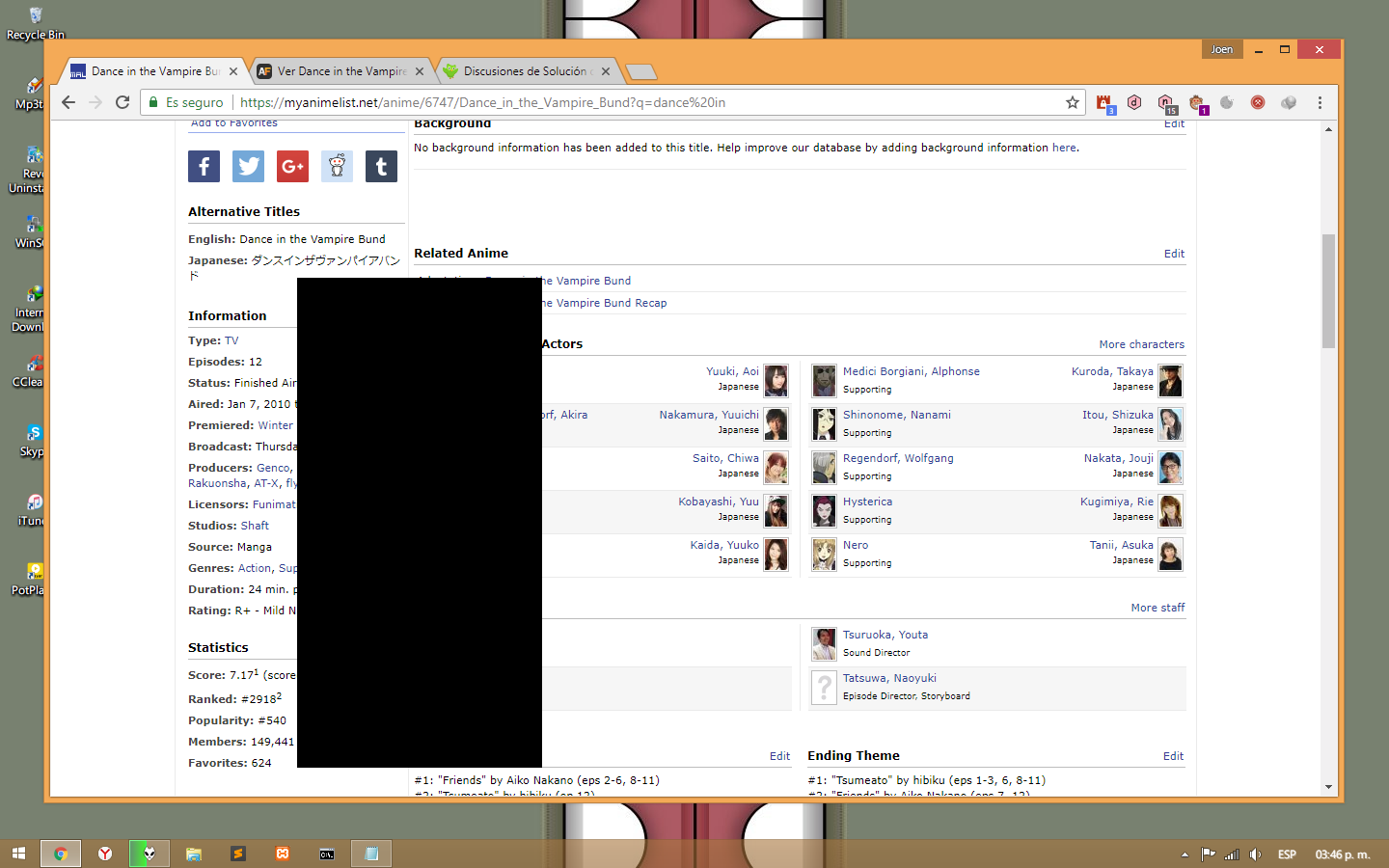
Task: Open Hysterica's character page
Action: coord(867,502)
